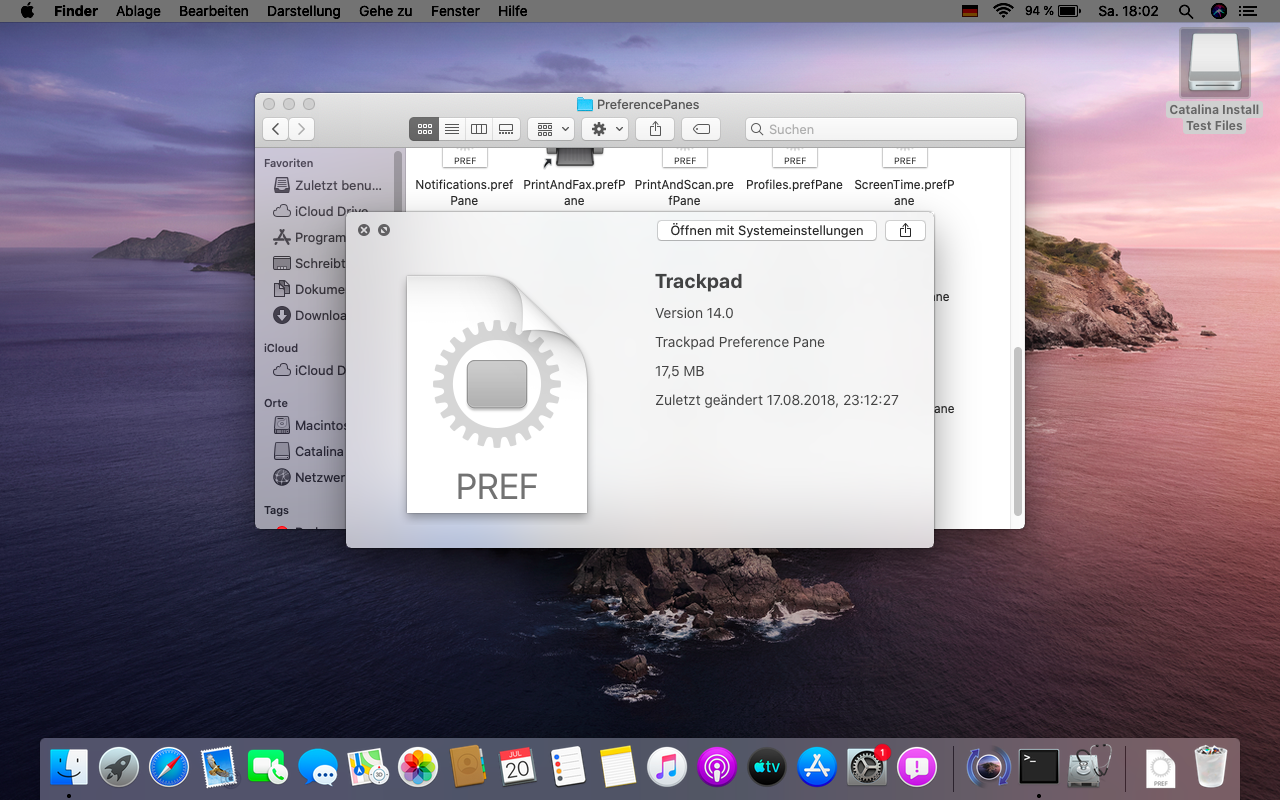Select PrintAndScan.prefPane file
Viewport: 1280px width, 800px height.
(x=684, y=176)
